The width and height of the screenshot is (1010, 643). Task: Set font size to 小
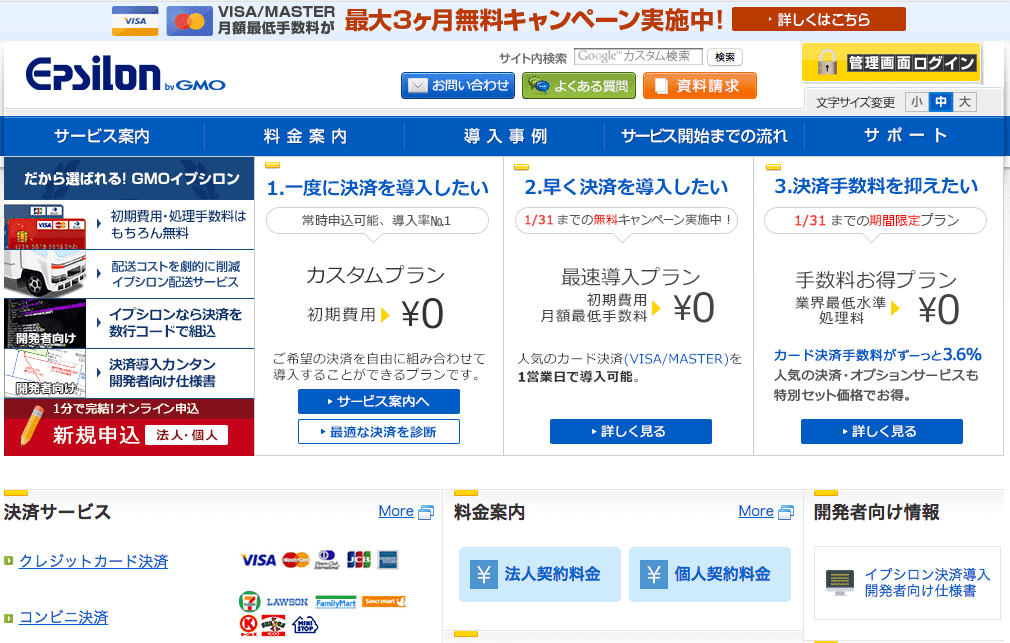[917, 102]
